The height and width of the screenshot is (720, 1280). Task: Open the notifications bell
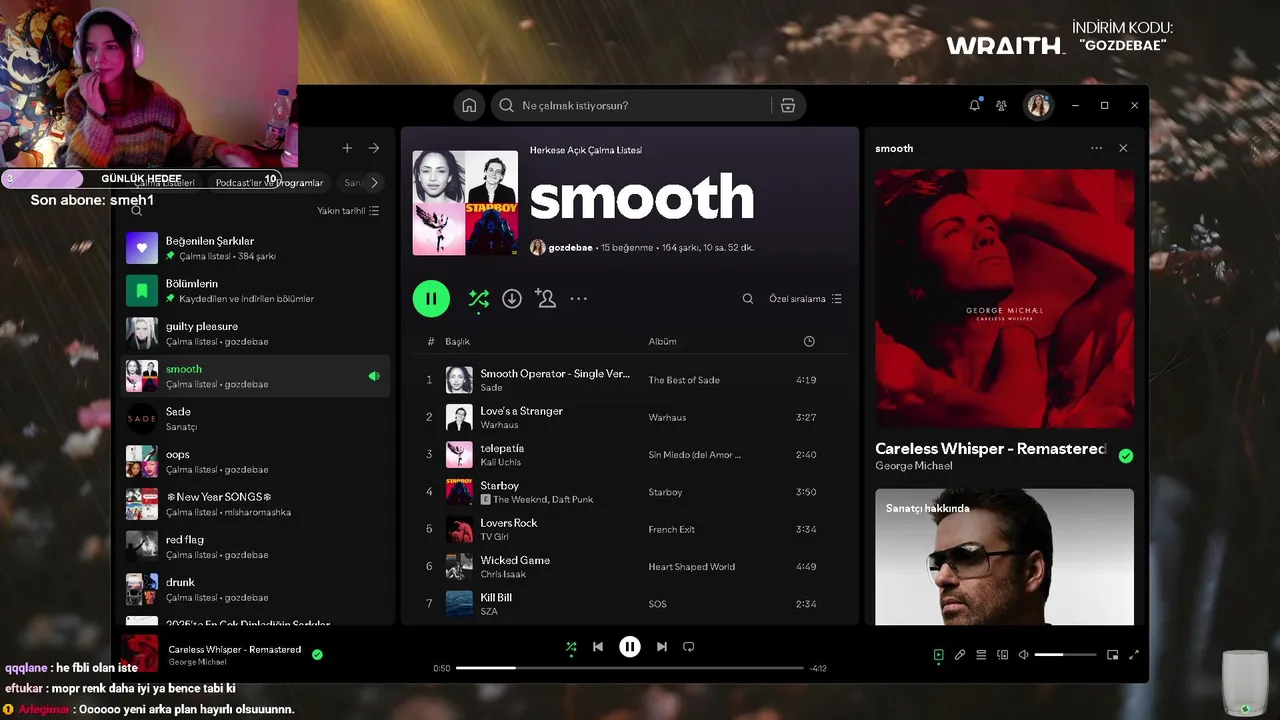pyautogui.click(x=975, y=105)
